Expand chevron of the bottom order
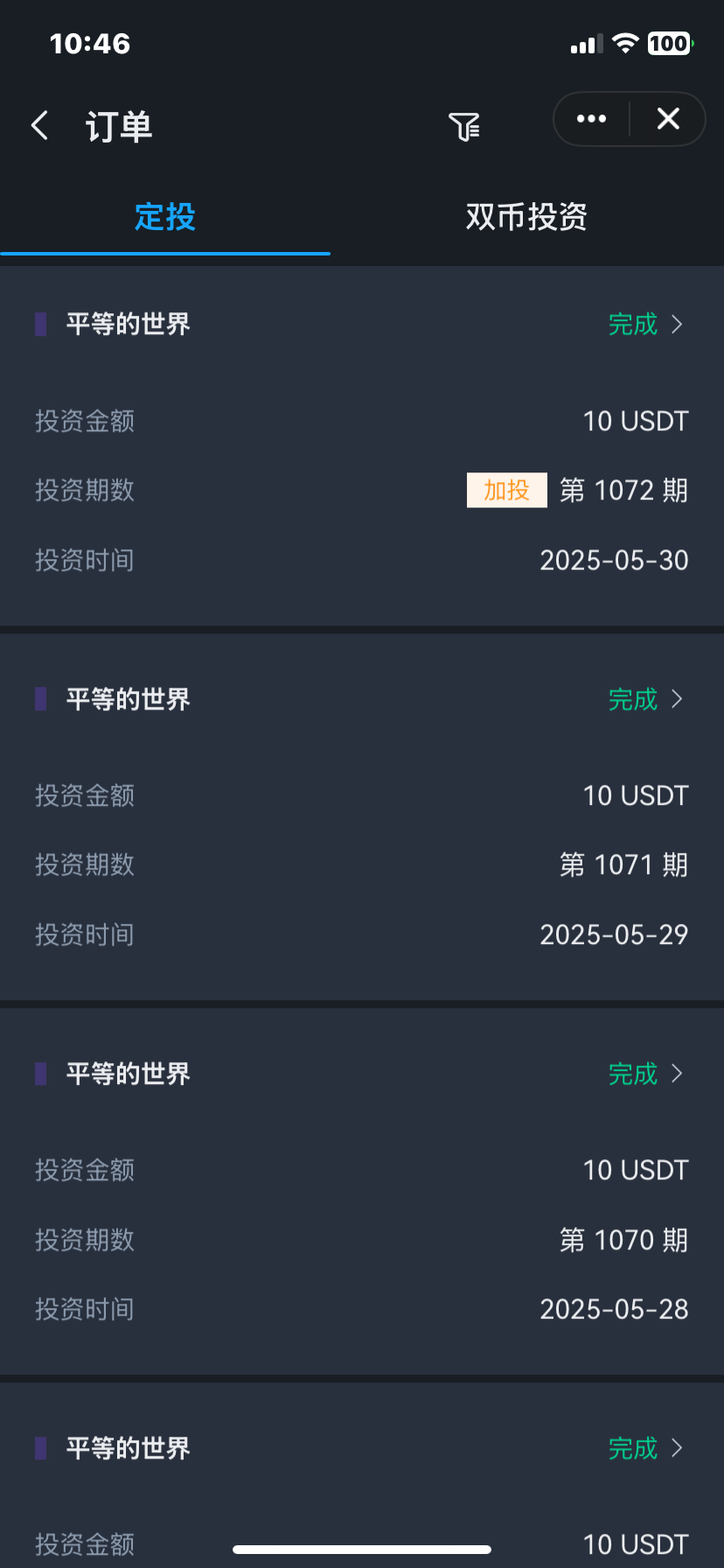Viewport: 724px width, 1568px height. pyautogui.click(x=677, y=1448)
